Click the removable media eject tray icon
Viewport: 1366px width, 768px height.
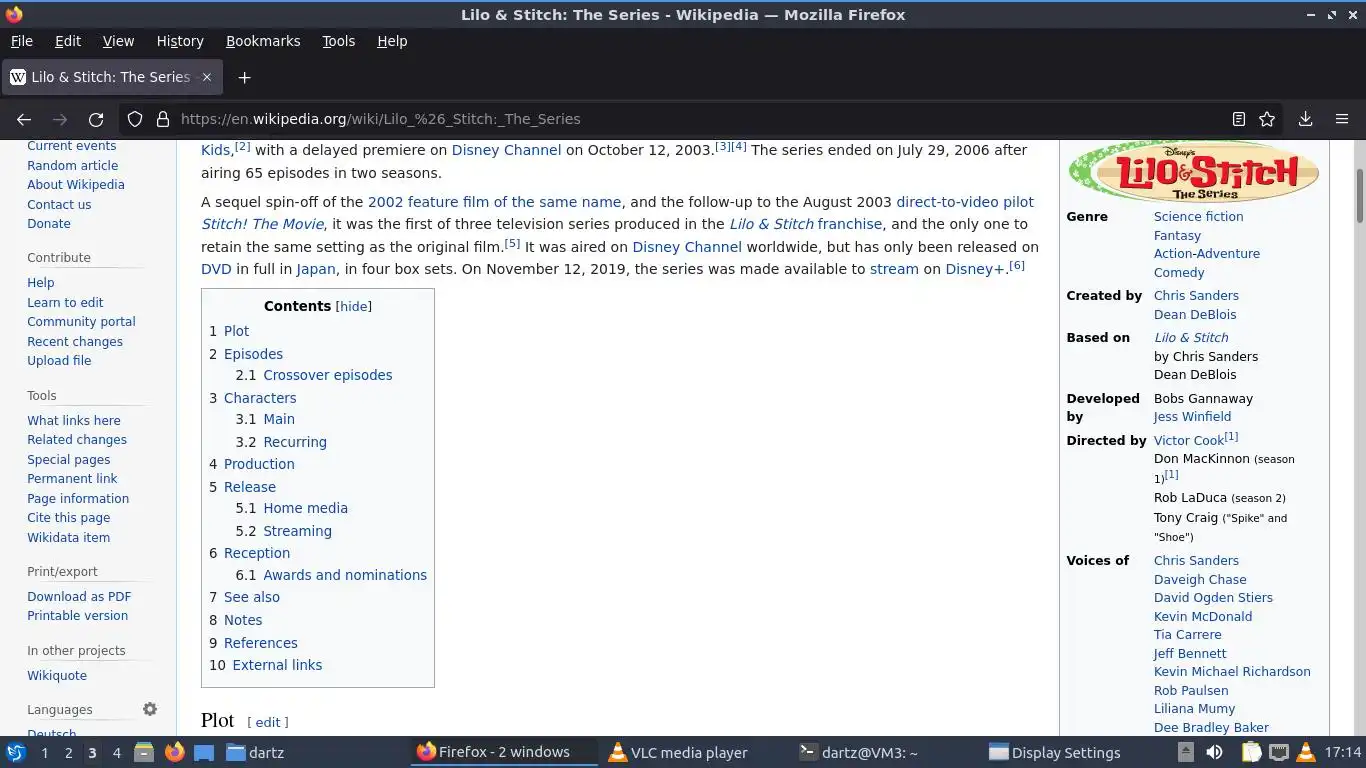point(1185,753)
